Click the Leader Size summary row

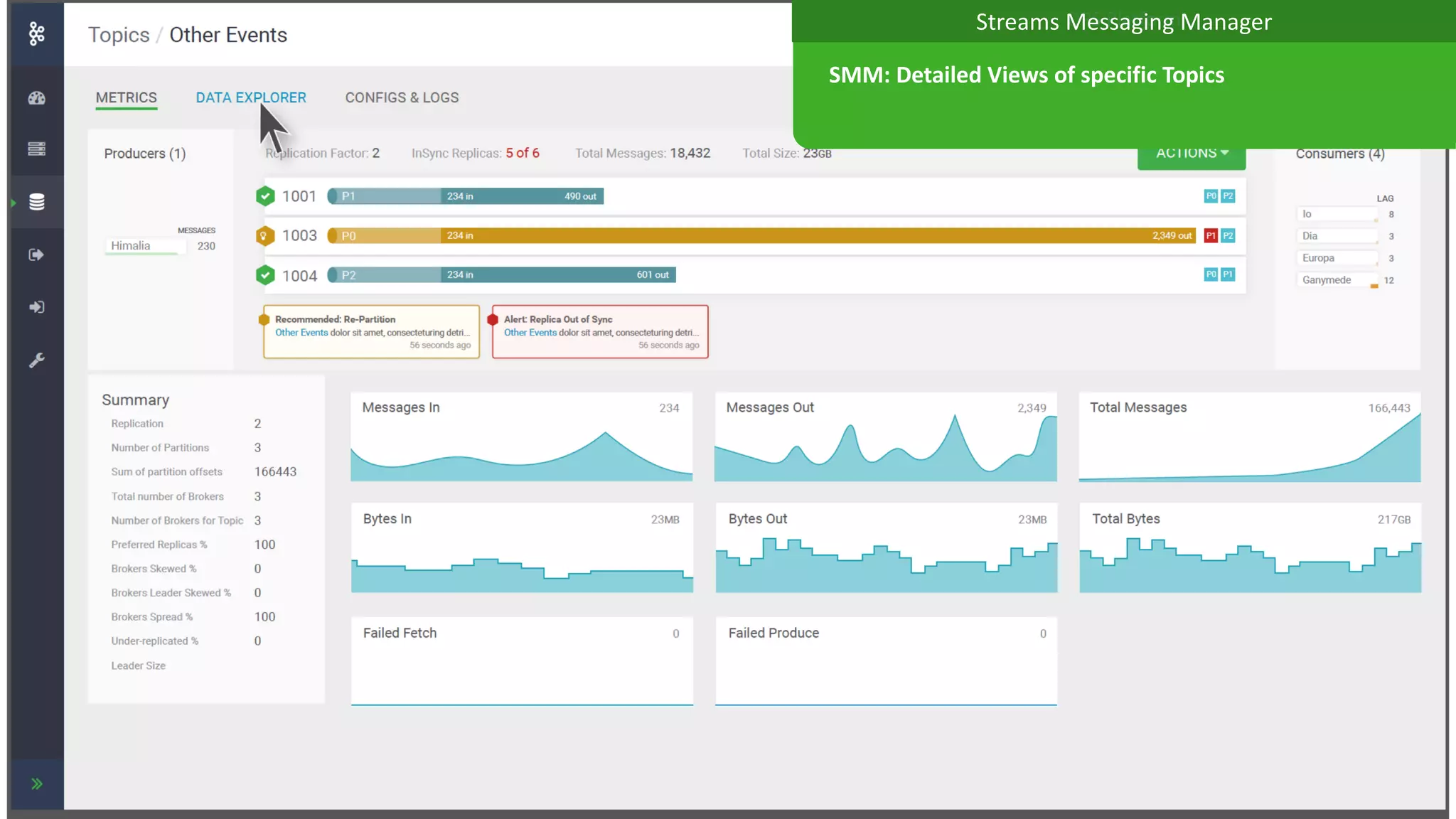coord(139,665)
